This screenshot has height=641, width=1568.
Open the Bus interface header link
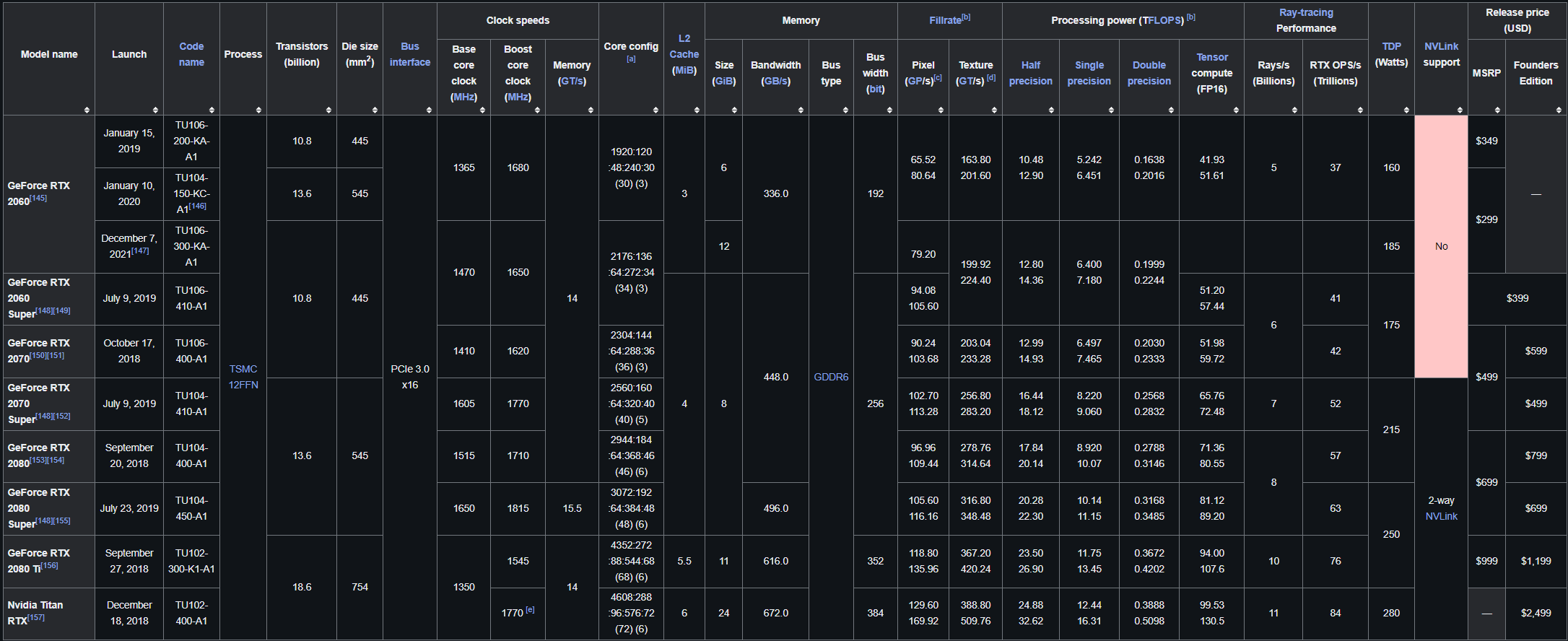point(410,54)
